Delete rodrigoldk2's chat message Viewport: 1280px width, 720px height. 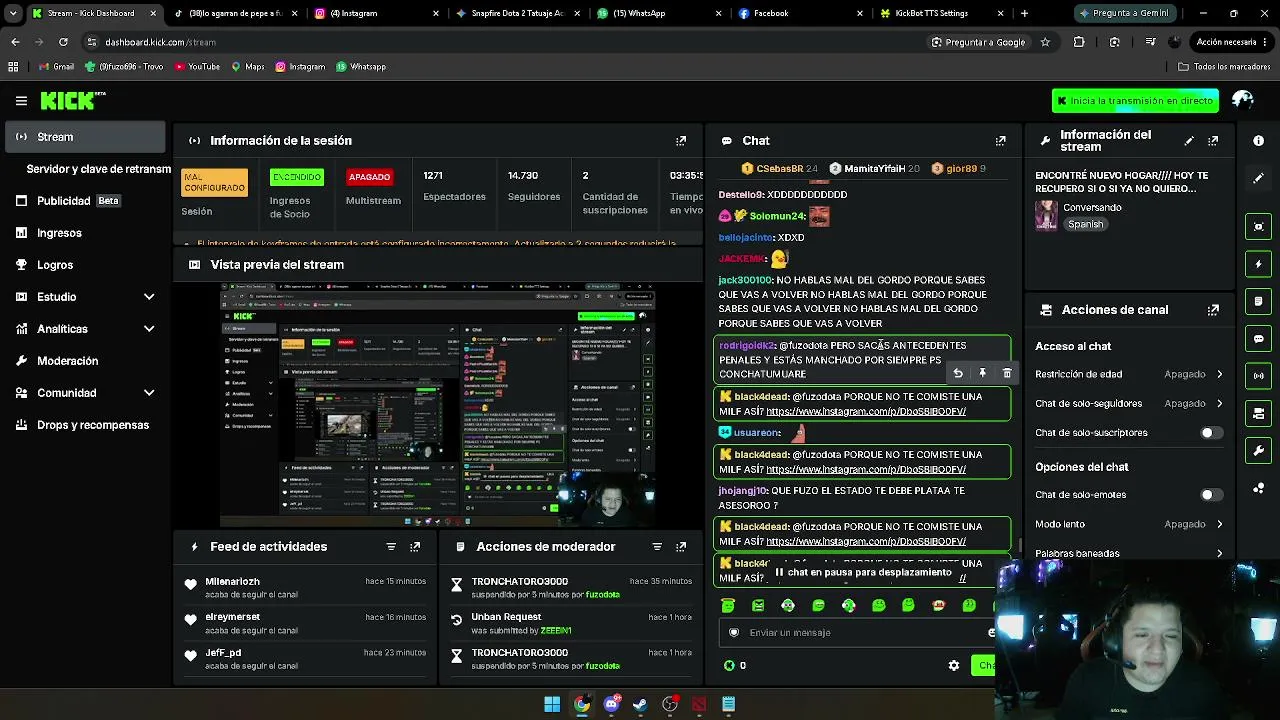click(1007, 373)
